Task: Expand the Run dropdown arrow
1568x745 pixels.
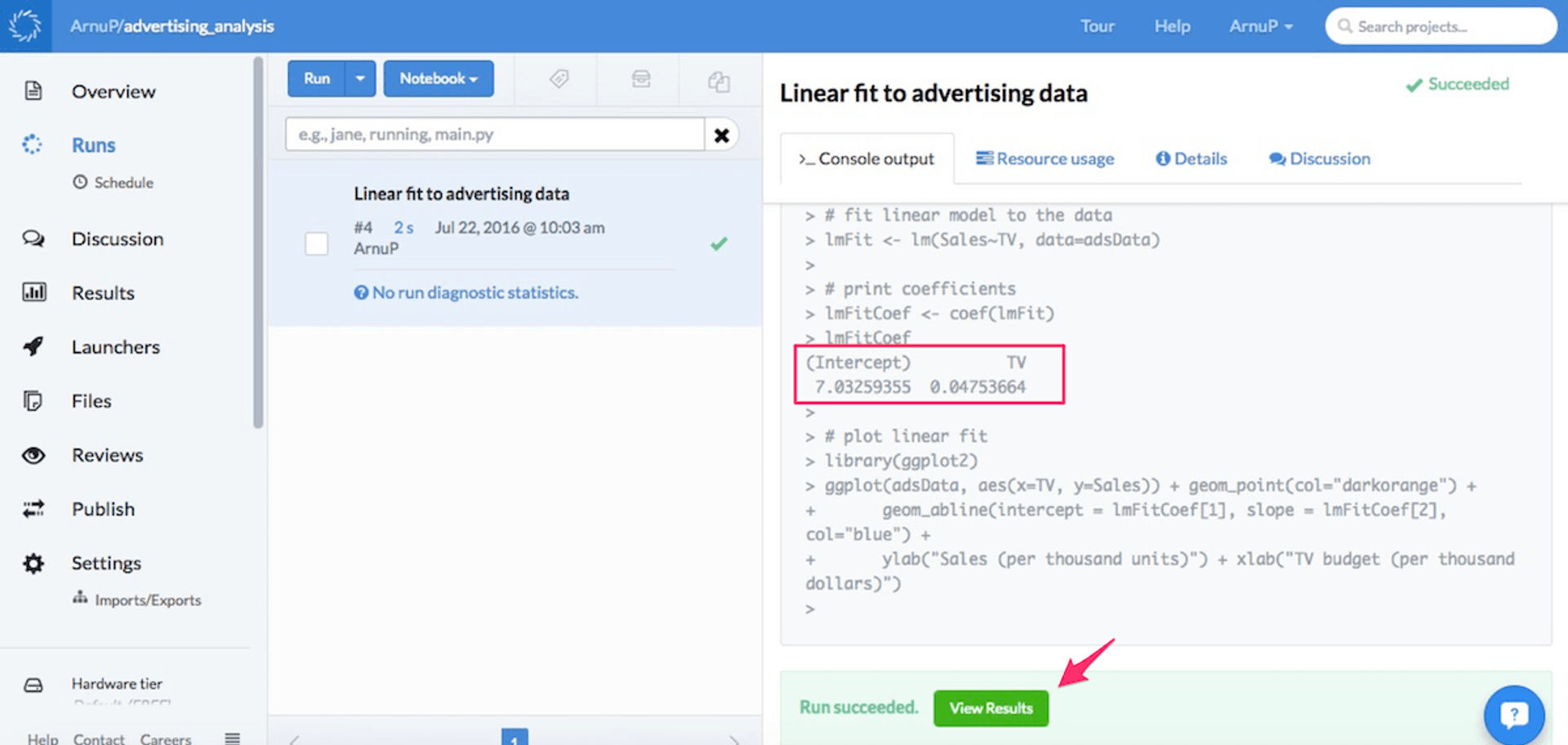Action: click(x=360, y=78)
